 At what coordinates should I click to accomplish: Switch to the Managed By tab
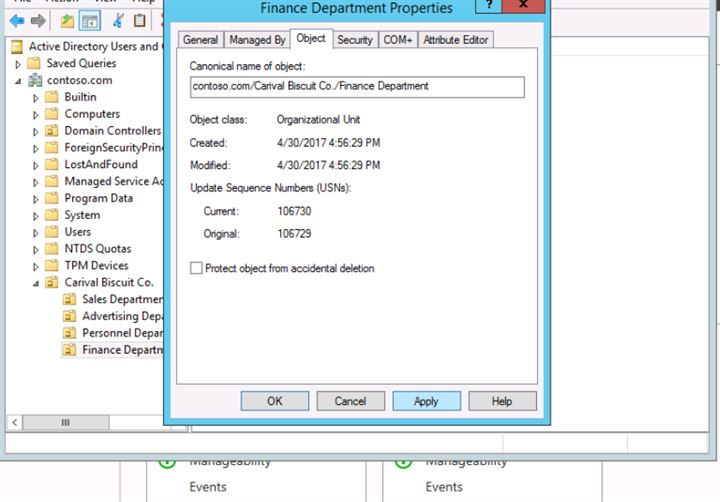[x=257, y=40]
